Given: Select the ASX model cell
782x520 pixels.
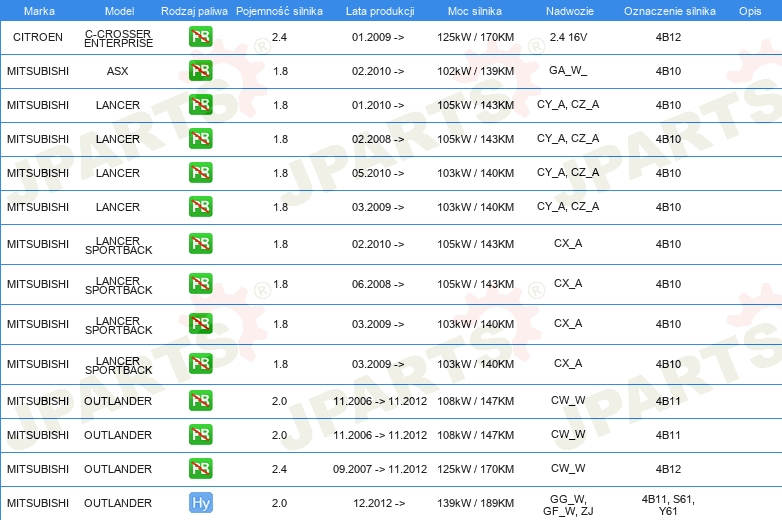Looking at the screenshot, I should [x=118, y=71].
